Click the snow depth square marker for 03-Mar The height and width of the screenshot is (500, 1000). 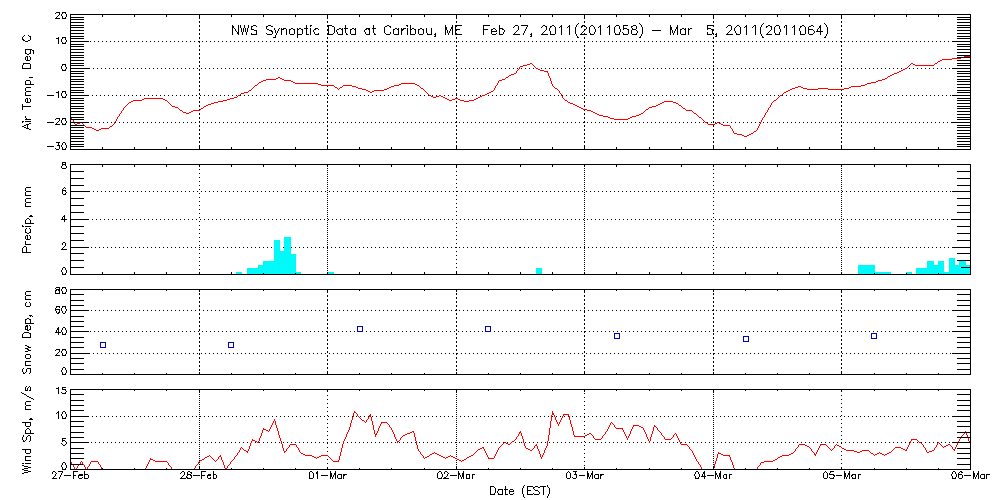coord(617,336)
